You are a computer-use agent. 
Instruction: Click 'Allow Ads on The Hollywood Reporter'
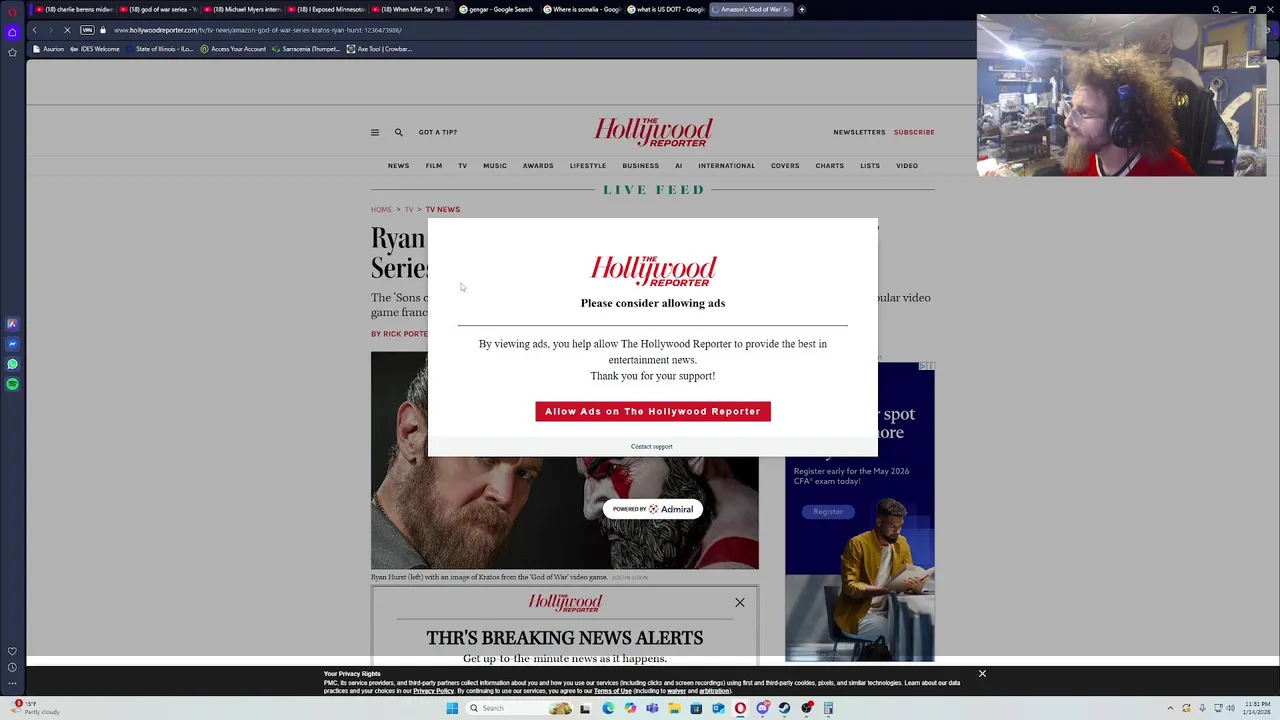[x=653, y=411]
